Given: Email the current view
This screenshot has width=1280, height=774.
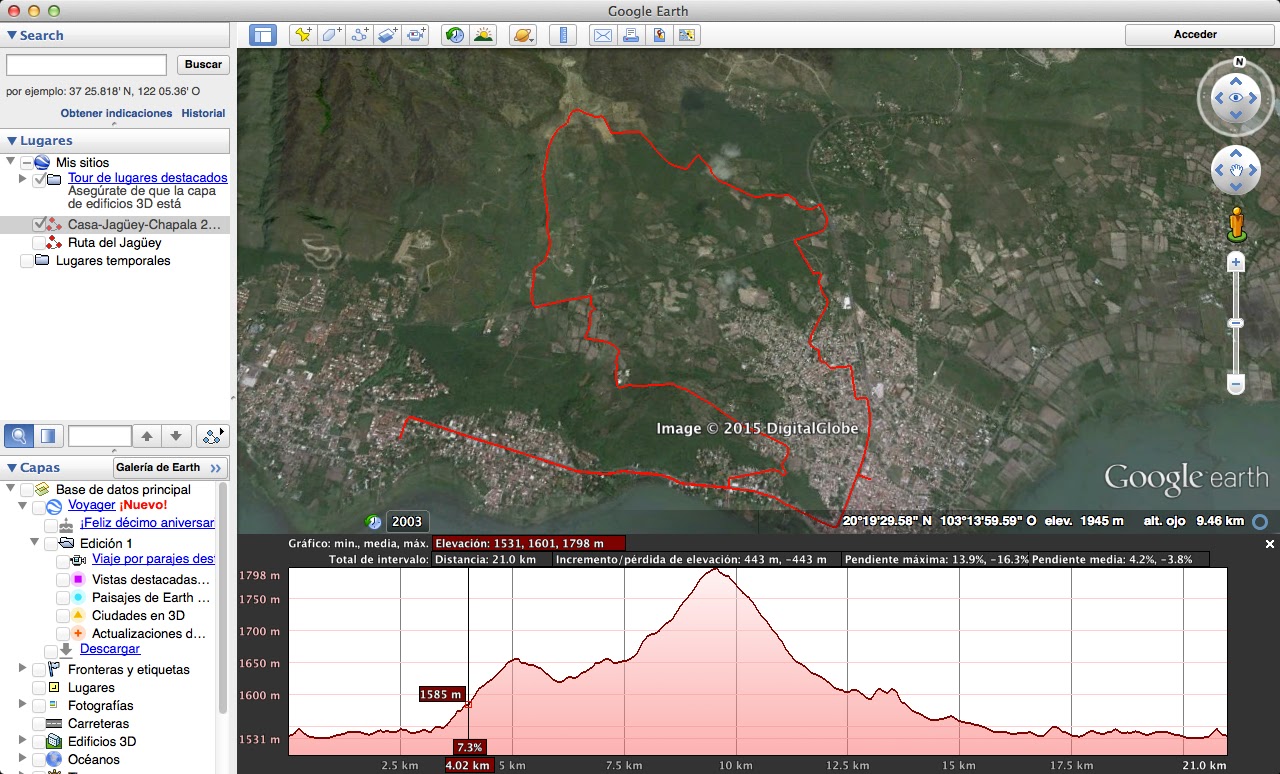Looking at the screenshot, I should [602, 35].
